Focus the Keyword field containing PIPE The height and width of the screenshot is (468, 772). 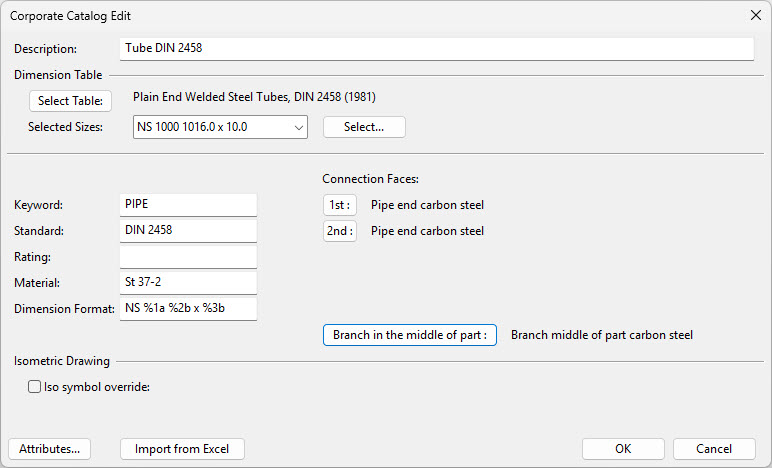[x=187, y=205]
